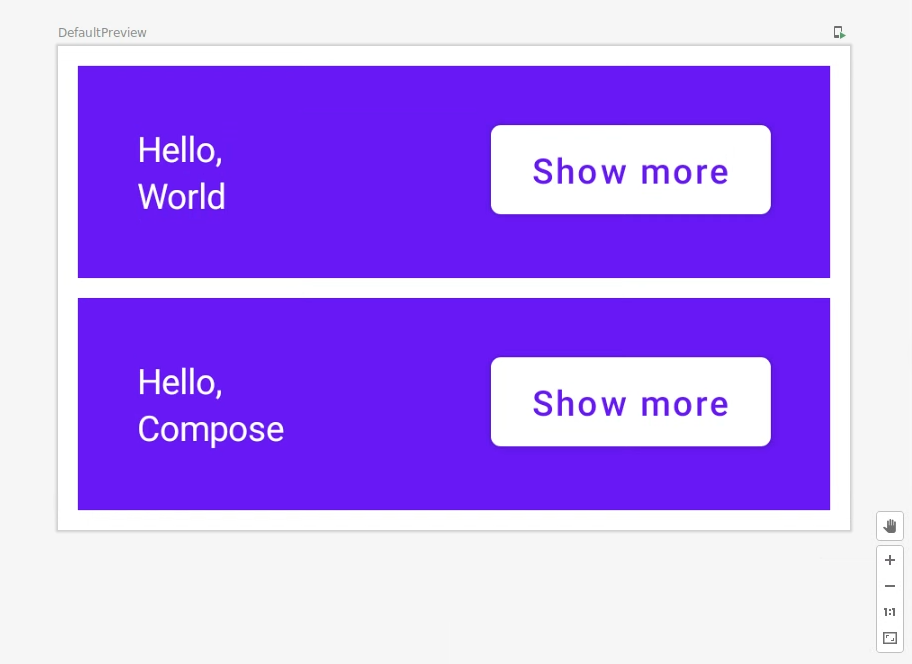This screenshot has height=664, width=912.
Task: Click the "World" line of the first greeting
Action: pos(181,197)
